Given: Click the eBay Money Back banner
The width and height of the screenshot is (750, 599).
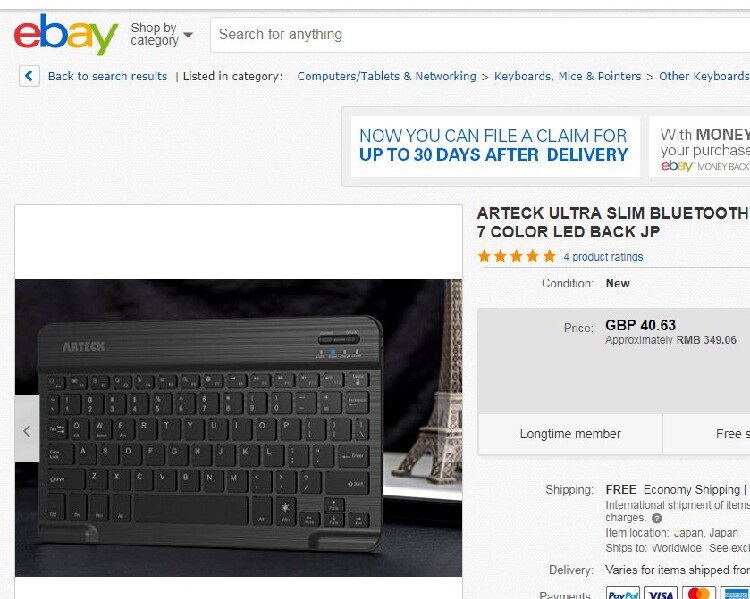Looking at the screenshot, I should pyautogui.click(x=700, y=146).
